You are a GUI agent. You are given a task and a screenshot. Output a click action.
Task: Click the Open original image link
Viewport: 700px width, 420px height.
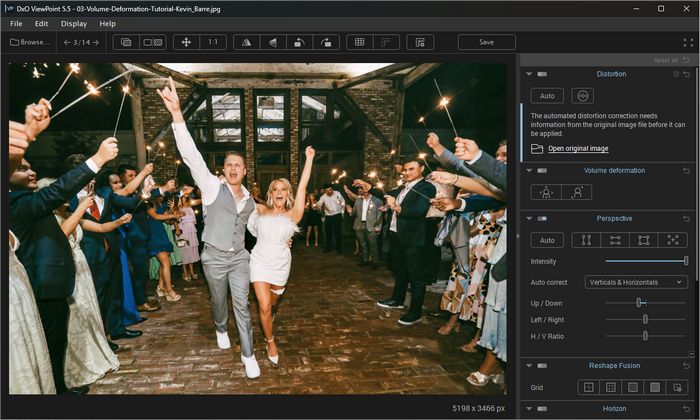pyautogui.click(x=576, y=148)
